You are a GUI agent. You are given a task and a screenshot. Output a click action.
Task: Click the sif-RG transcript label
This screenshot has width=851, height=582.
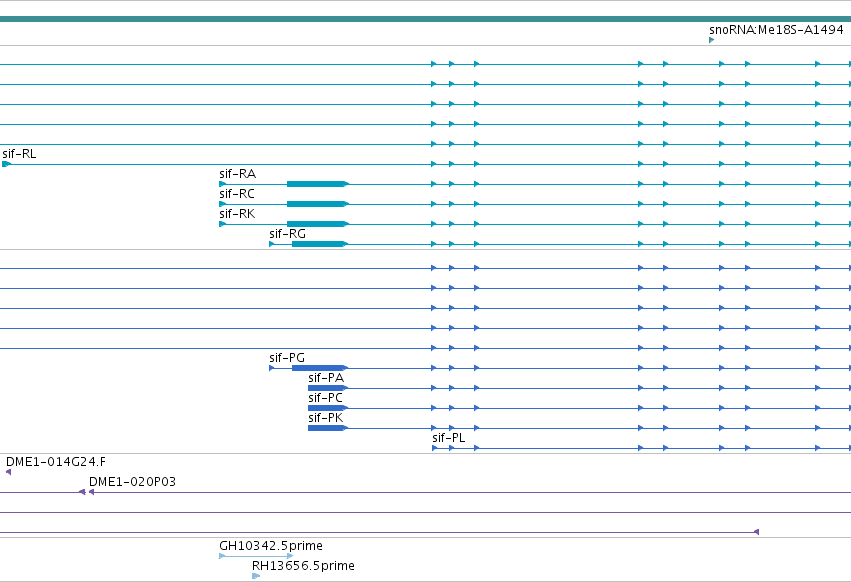[x=287, y=234]
